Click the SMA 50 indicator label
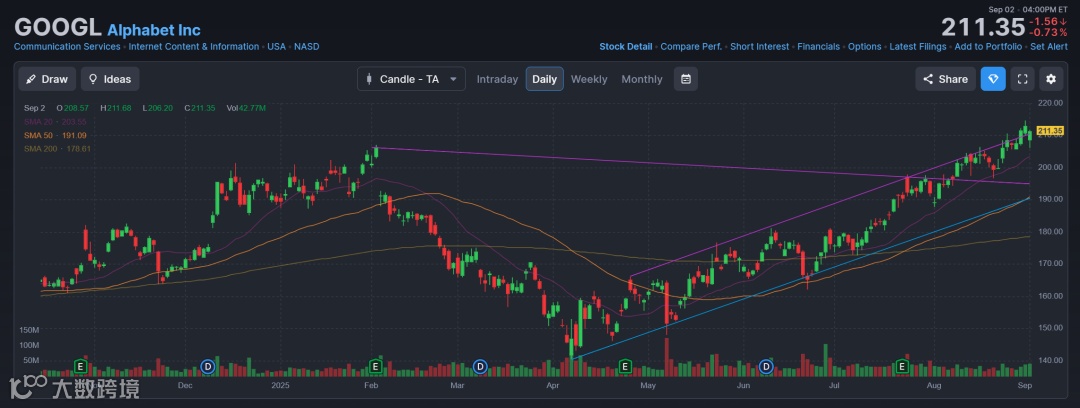This screenshot has width=1080, height=408. [57, 135]
